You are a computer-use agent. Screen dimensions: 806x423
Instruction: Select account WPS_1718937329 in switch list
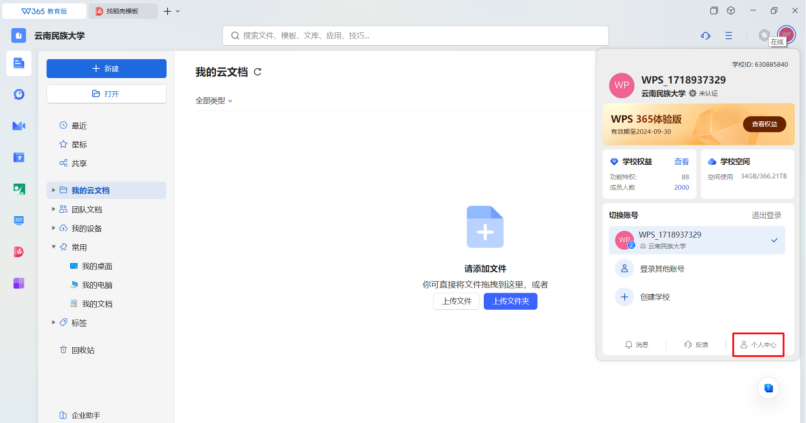coord(697,240)
